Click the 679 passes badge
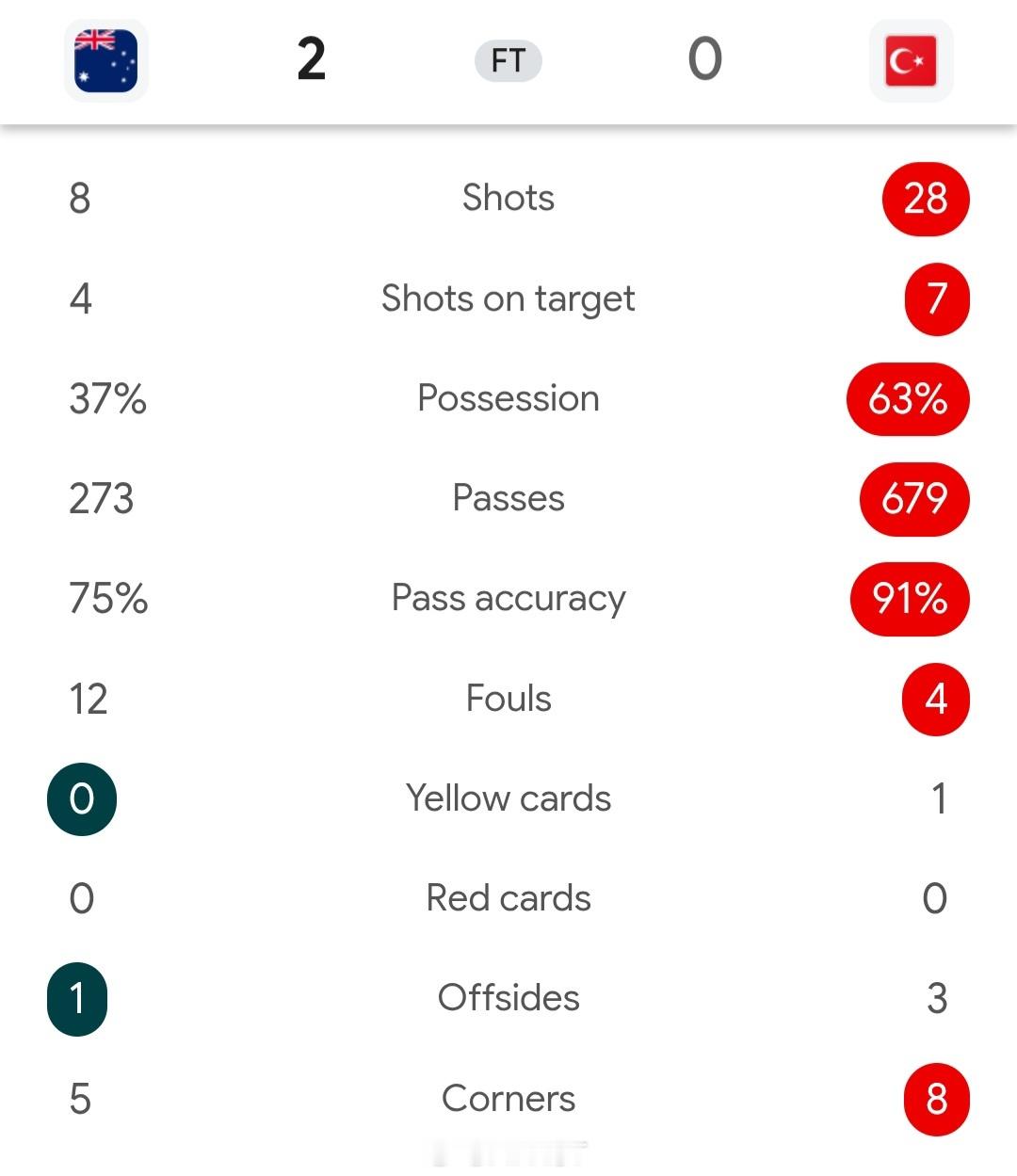 tap(914, 499)
